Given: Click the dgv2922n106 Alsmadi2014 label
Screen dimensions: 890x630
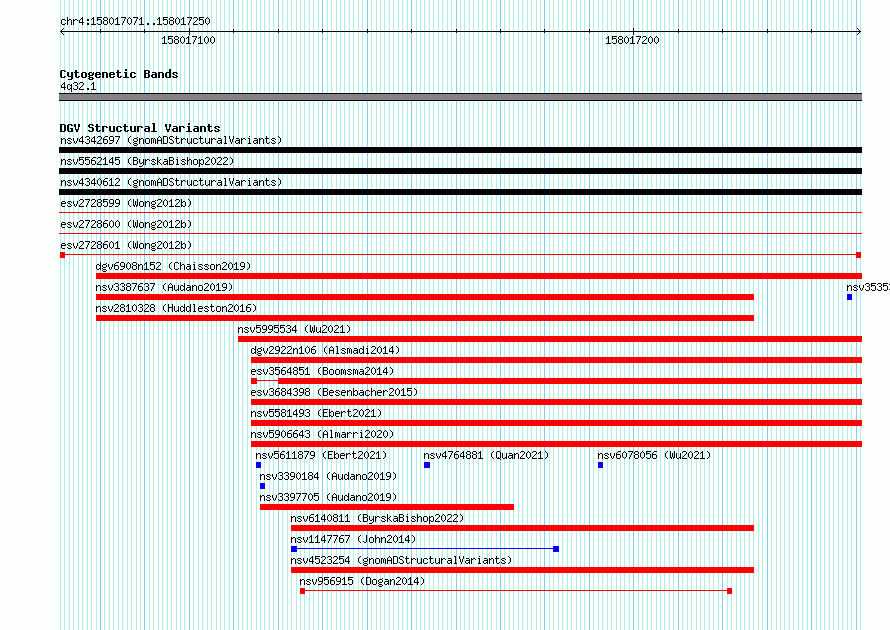Looking at the screenshot, I should tap(325, 350).
